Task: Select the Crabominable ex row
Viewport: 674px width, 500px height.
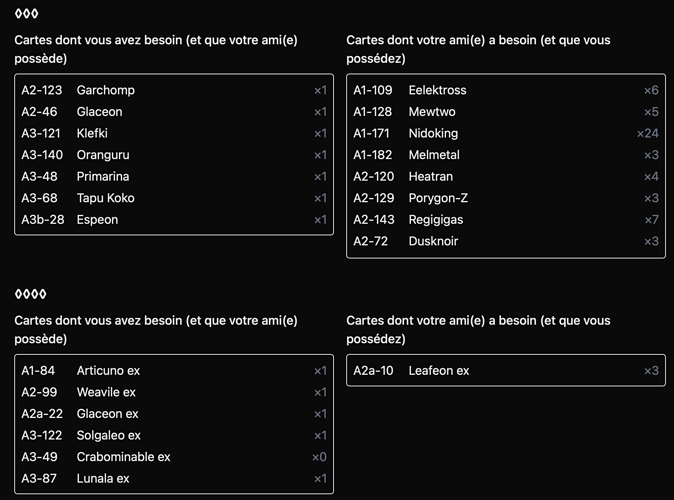Action: coord(174,457)
